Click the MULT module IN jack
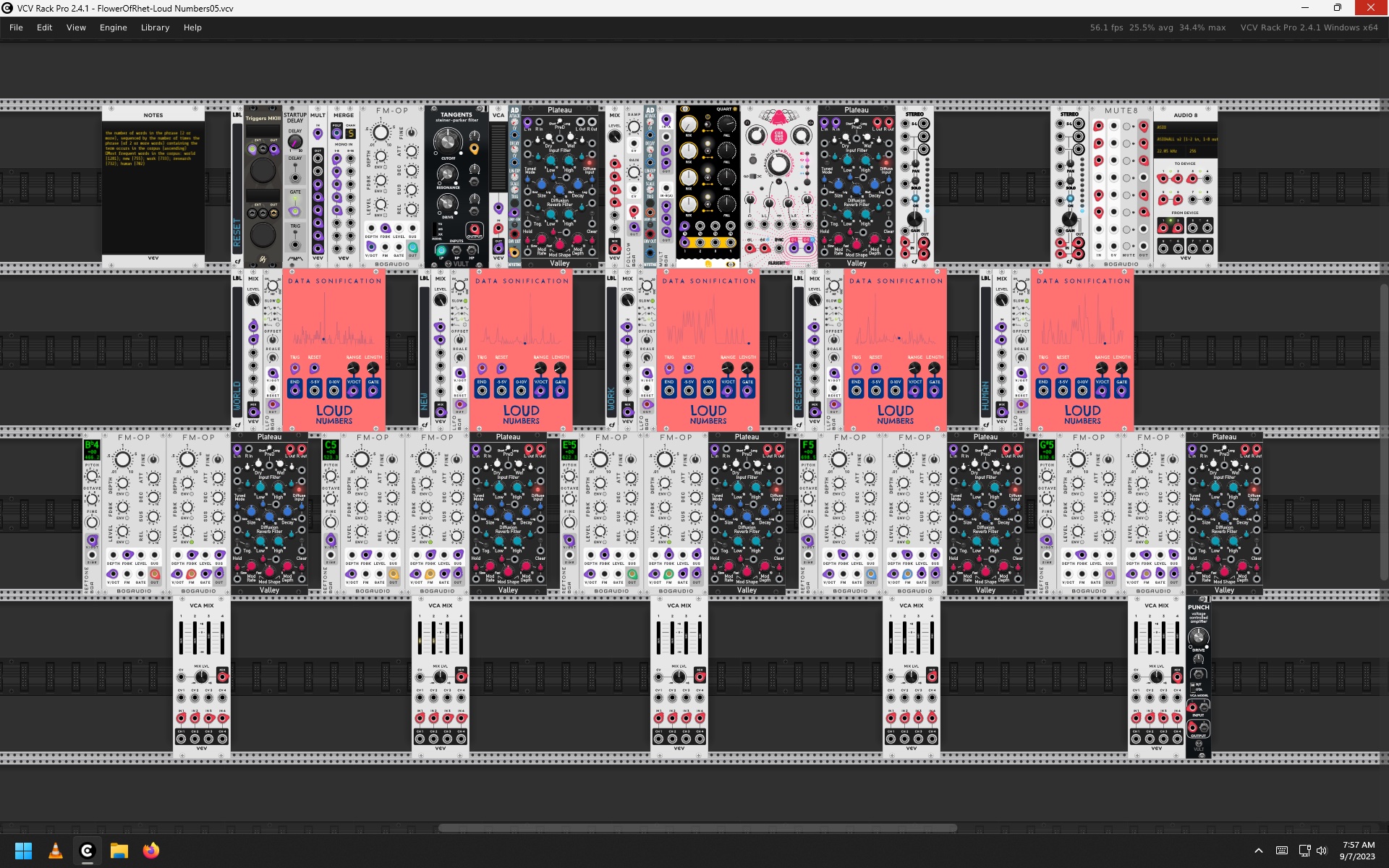This screenshot has height=868, width=1389. pos(318,133)
